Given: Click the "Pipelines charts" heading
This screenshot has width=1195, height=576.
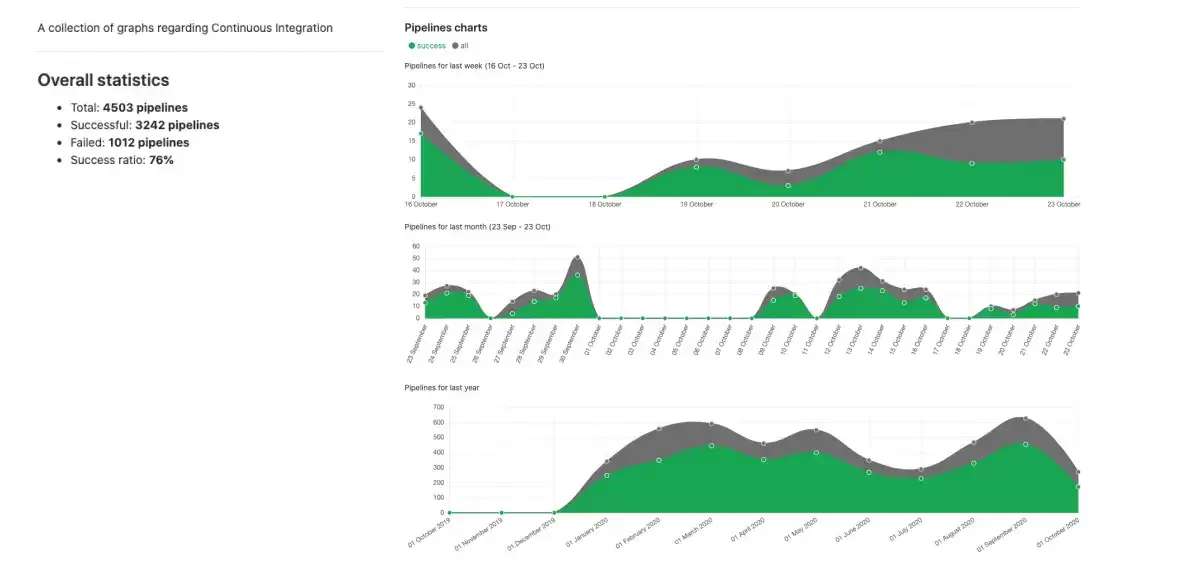Looking at the screenshot, I should (x=446, y=27).
